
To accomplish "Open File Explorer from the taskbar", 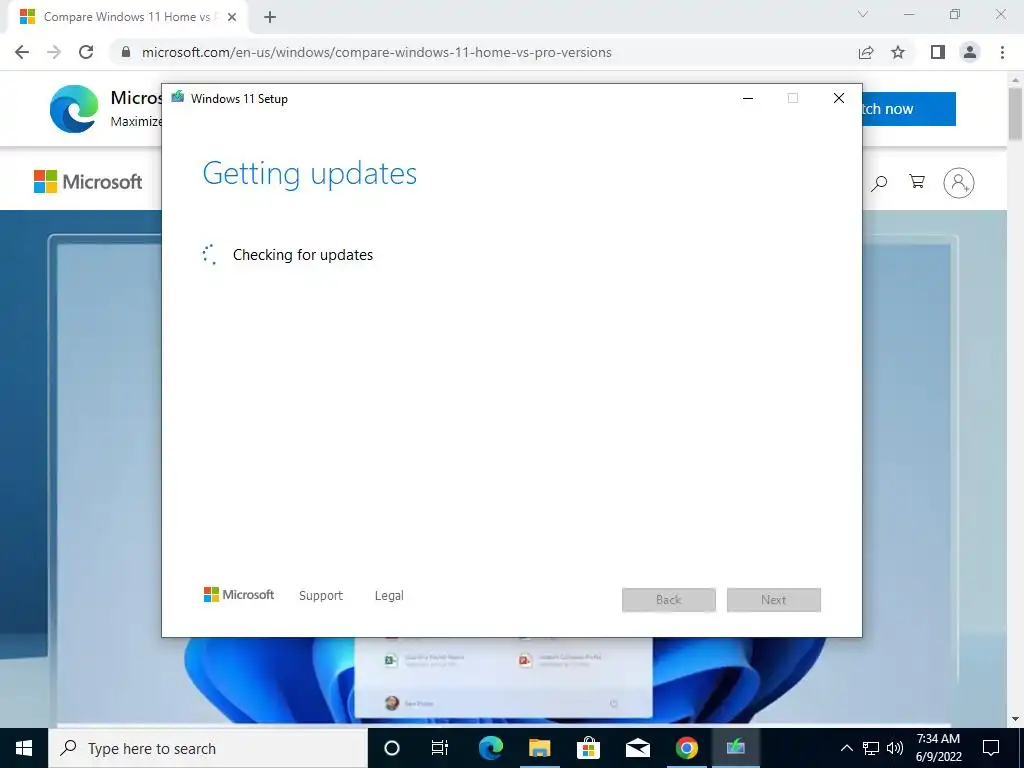I will (539, 748).
